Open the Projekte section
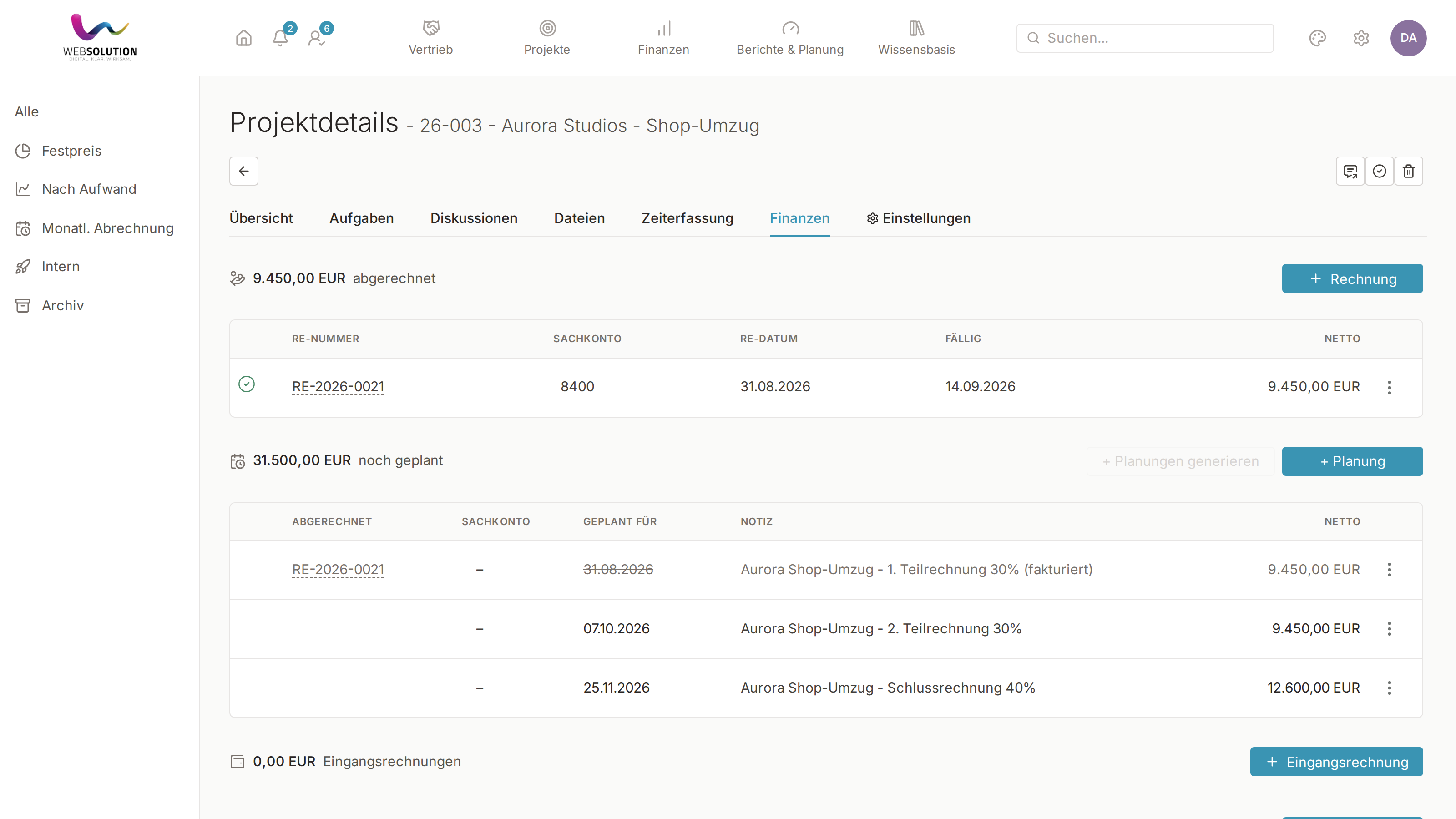Image resolution: width=1456 pixels, height=819 pixels. (547, 38)
